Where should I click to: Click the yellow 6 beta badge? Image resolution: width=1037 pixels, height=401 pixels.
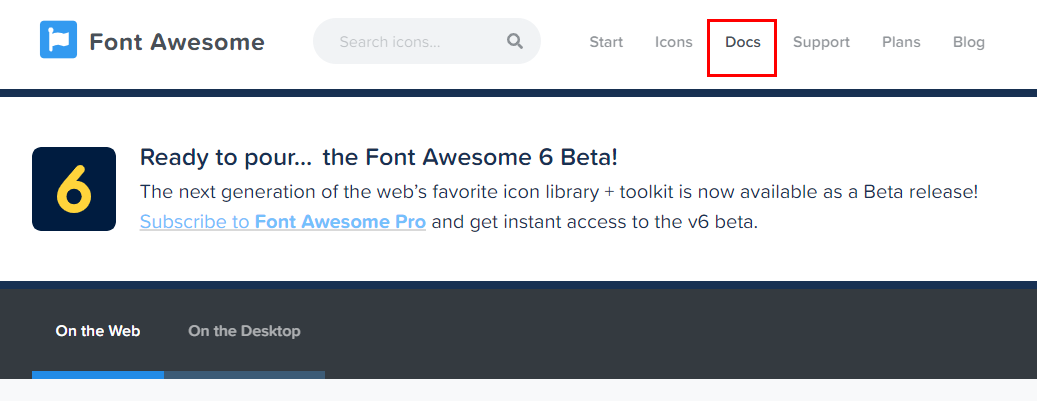74,189
